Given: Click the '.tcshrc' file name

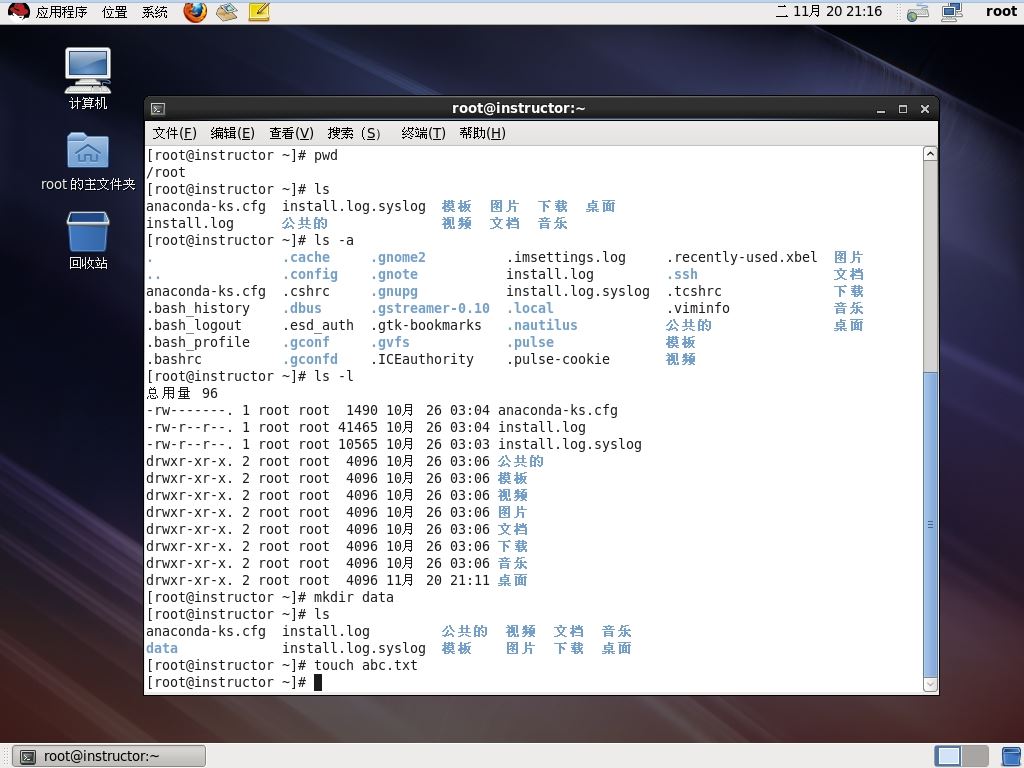Looking at the screenshot, I should (x=694, y=291).
